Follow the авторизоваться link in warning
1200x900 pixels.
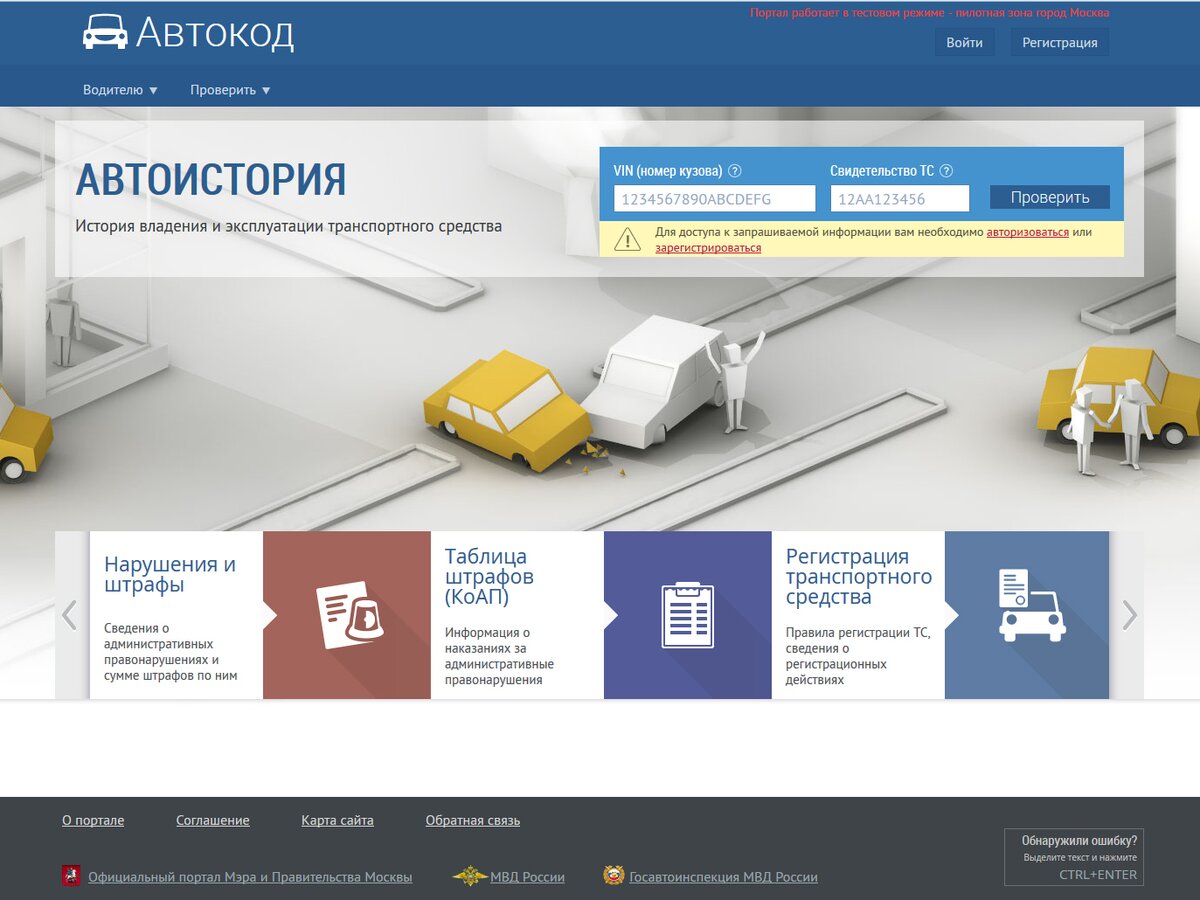tap(1027, 232)
